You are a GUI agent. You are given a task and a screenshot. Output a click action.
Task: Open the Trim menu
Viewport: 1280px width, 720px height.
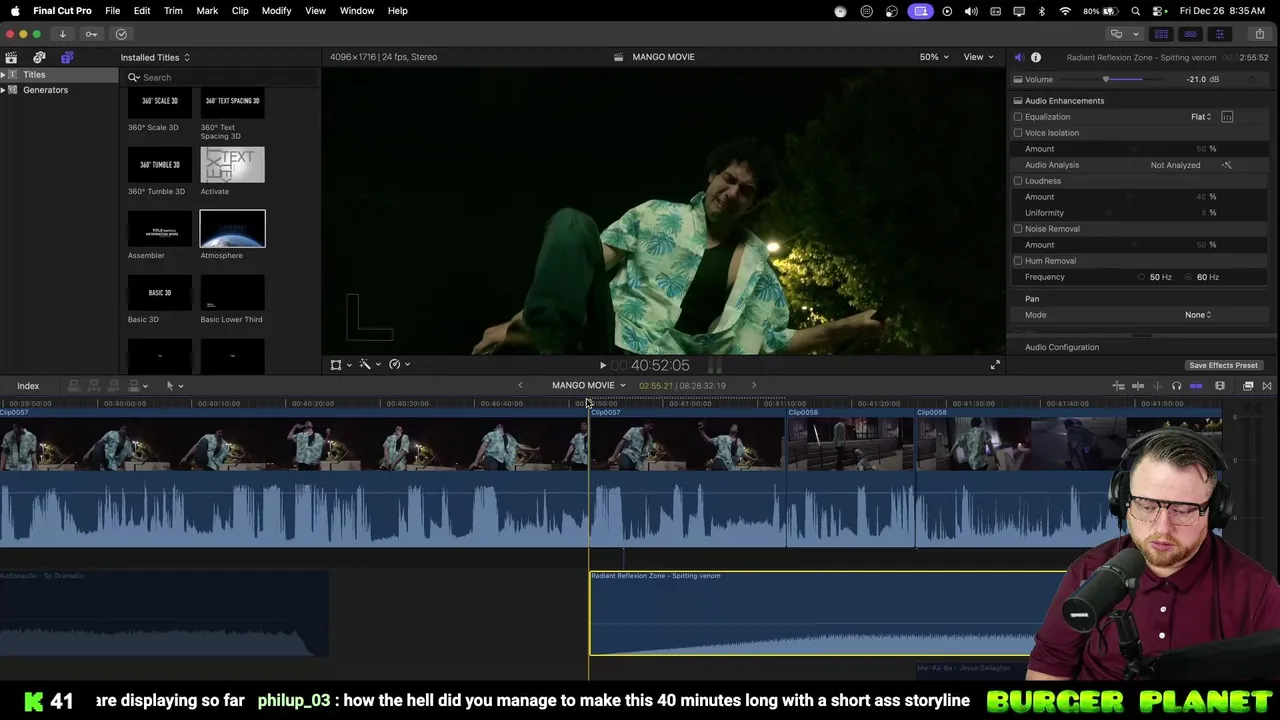point(173,11)
